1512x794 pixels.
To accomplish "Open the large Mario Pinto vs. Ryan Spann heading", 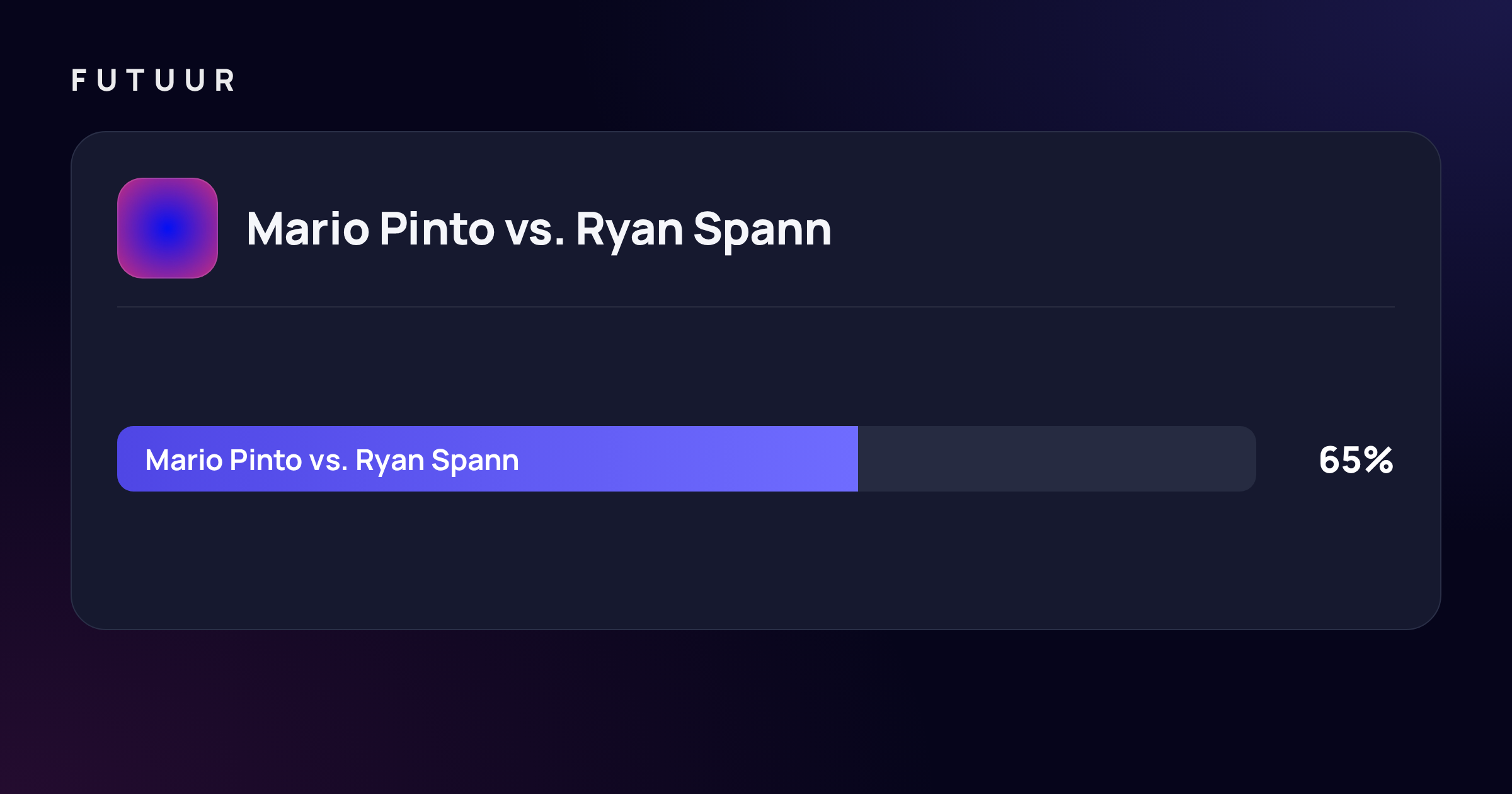I will (x=539, y=229).
